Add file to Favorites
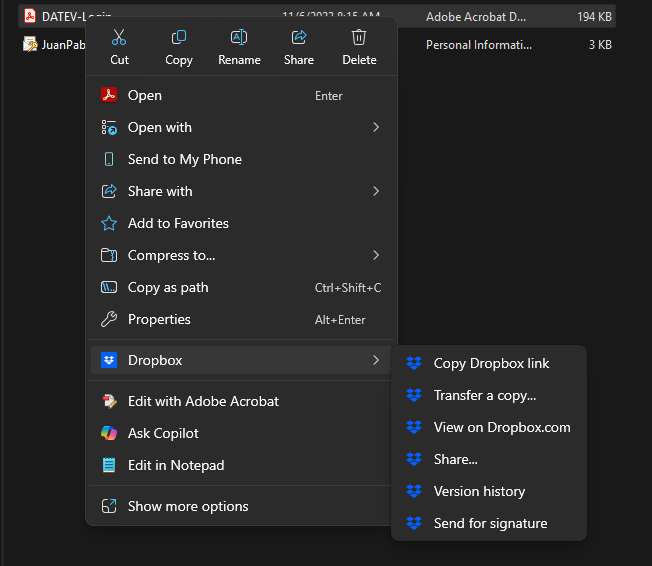Image resolution: width=652 pixels, height=566 pixels. [178, 224]
